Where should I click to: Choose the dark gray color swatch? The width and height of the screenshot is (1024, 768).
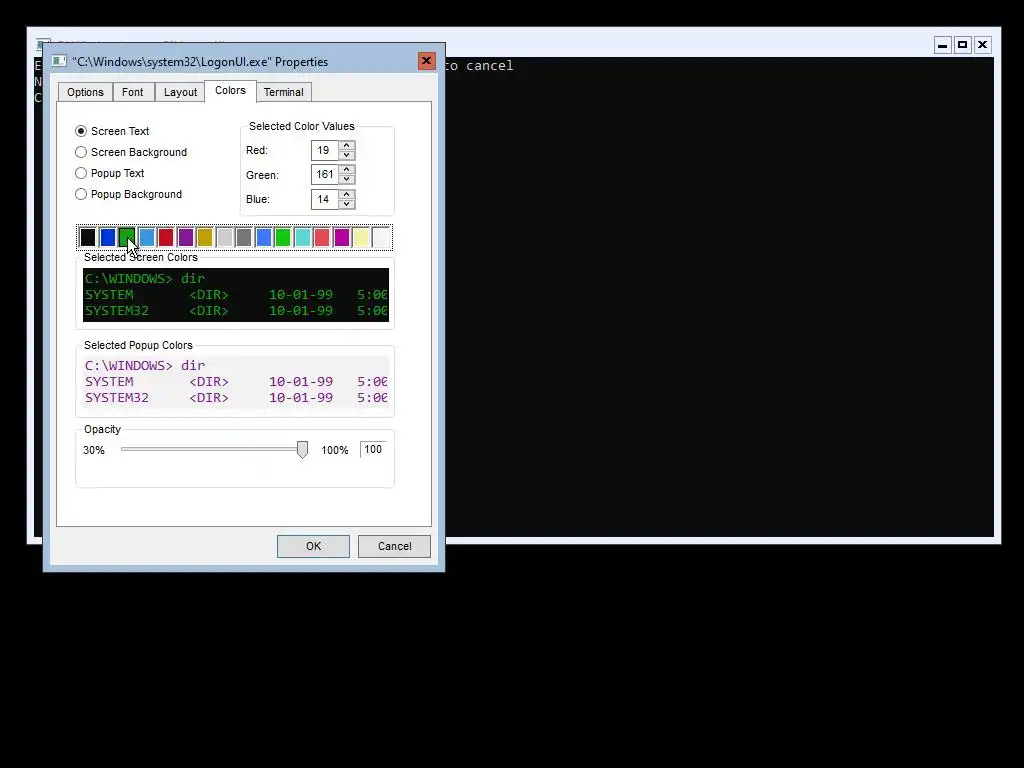[x=244, y=237]
